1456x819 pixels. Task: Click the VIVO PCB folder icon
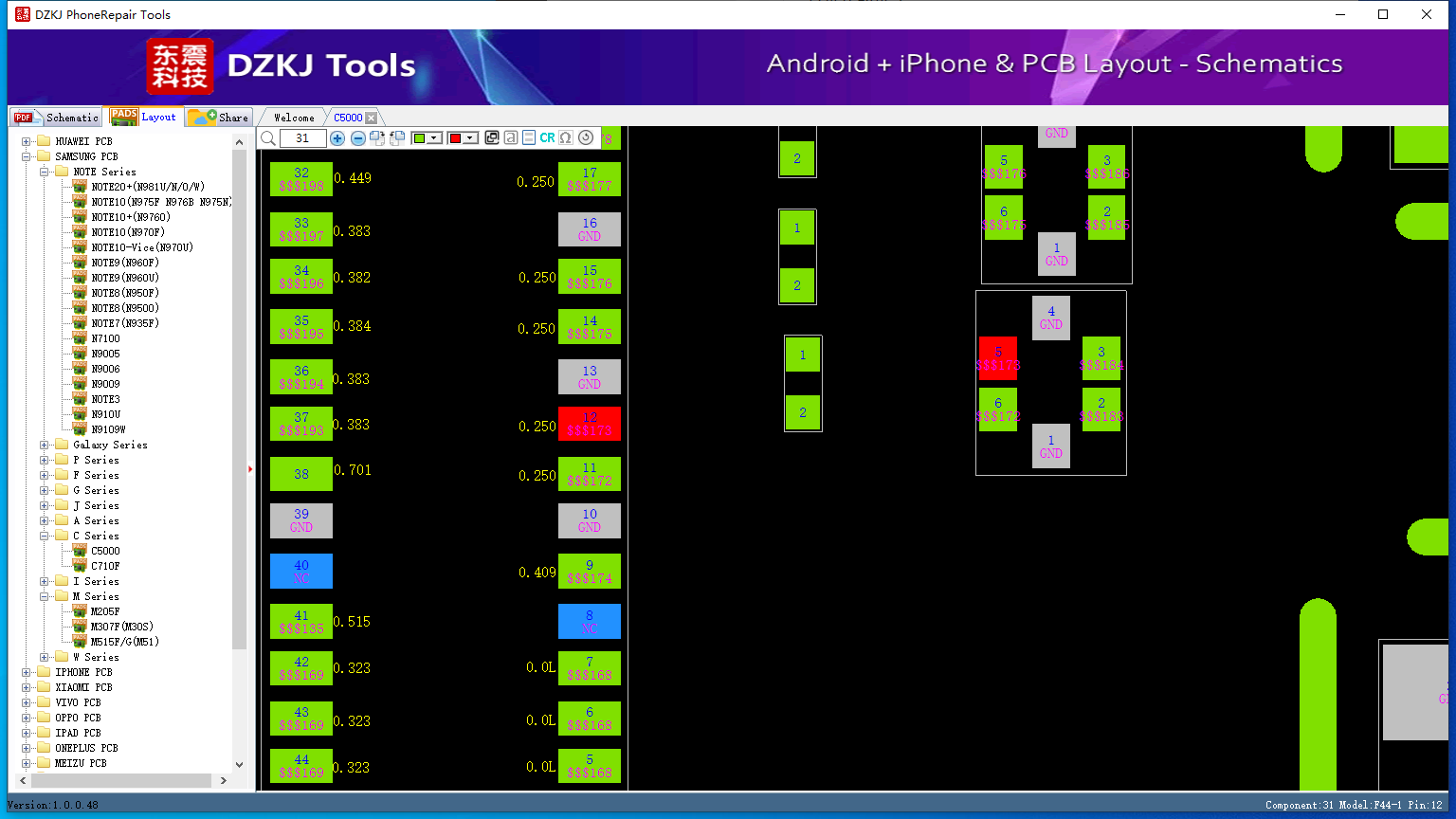pyautogui.click(x=44, y=702)
